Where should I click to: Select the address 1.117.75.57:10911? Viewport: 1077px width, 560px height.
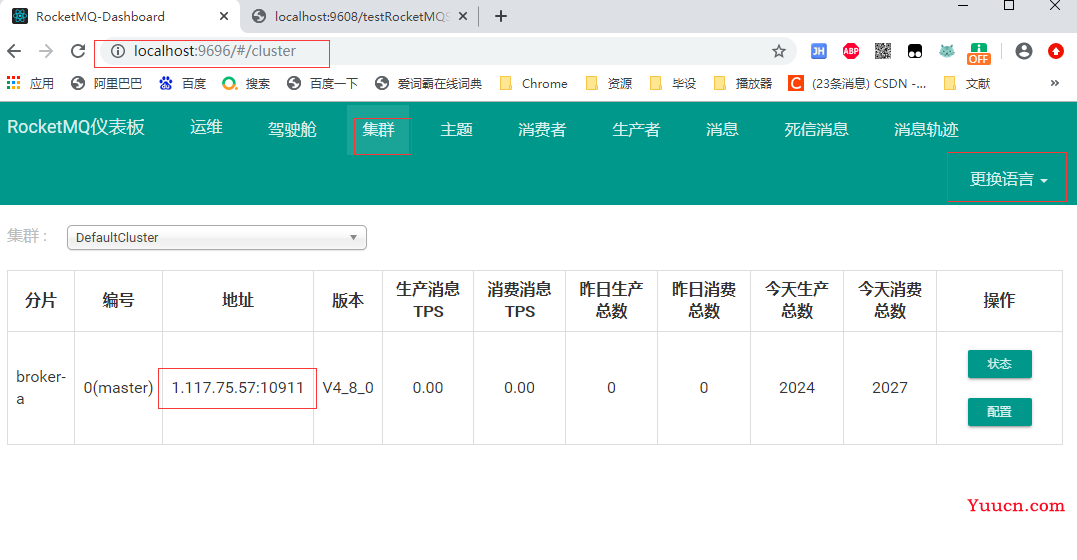pyautogui.click(x=237, y=388)
